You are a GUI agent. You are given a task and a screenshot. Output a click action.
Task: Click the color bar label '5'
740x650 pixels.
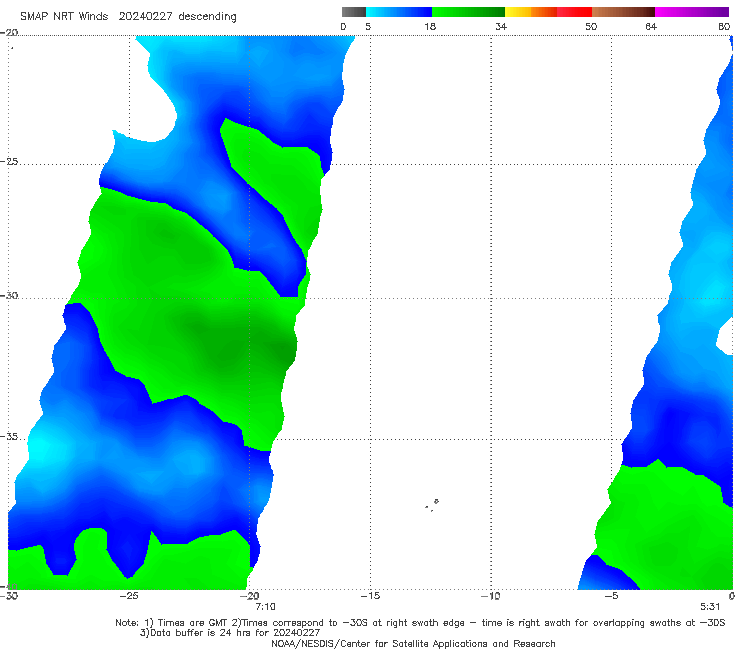[x=368, y=27]
